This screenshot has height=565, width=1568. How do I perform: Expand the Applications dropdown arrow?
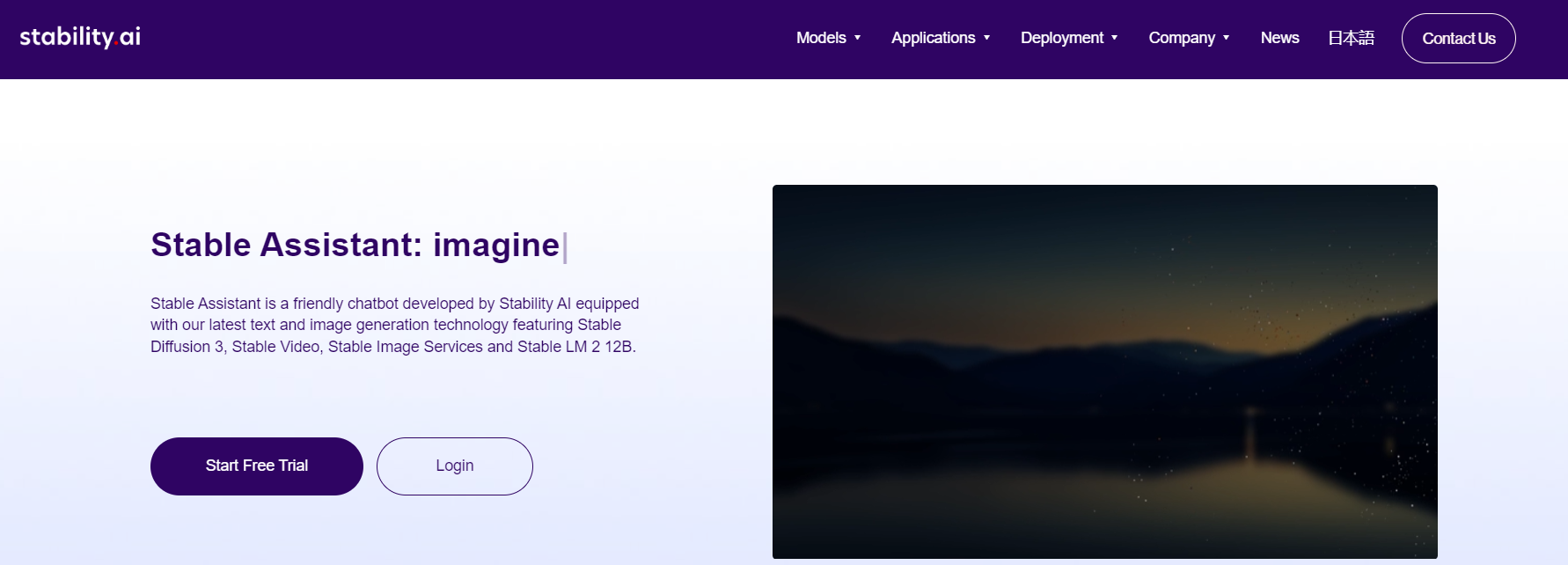(x=986, y=38)
